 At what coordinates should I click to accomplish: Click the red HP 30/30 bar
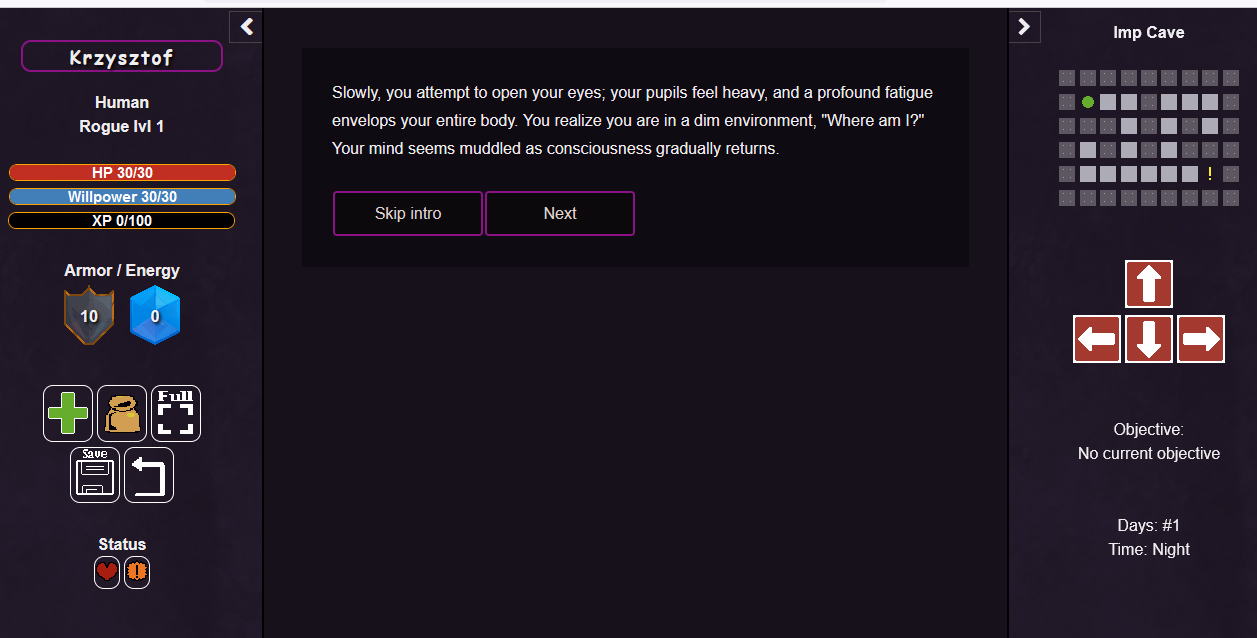(x=122, y=173)
